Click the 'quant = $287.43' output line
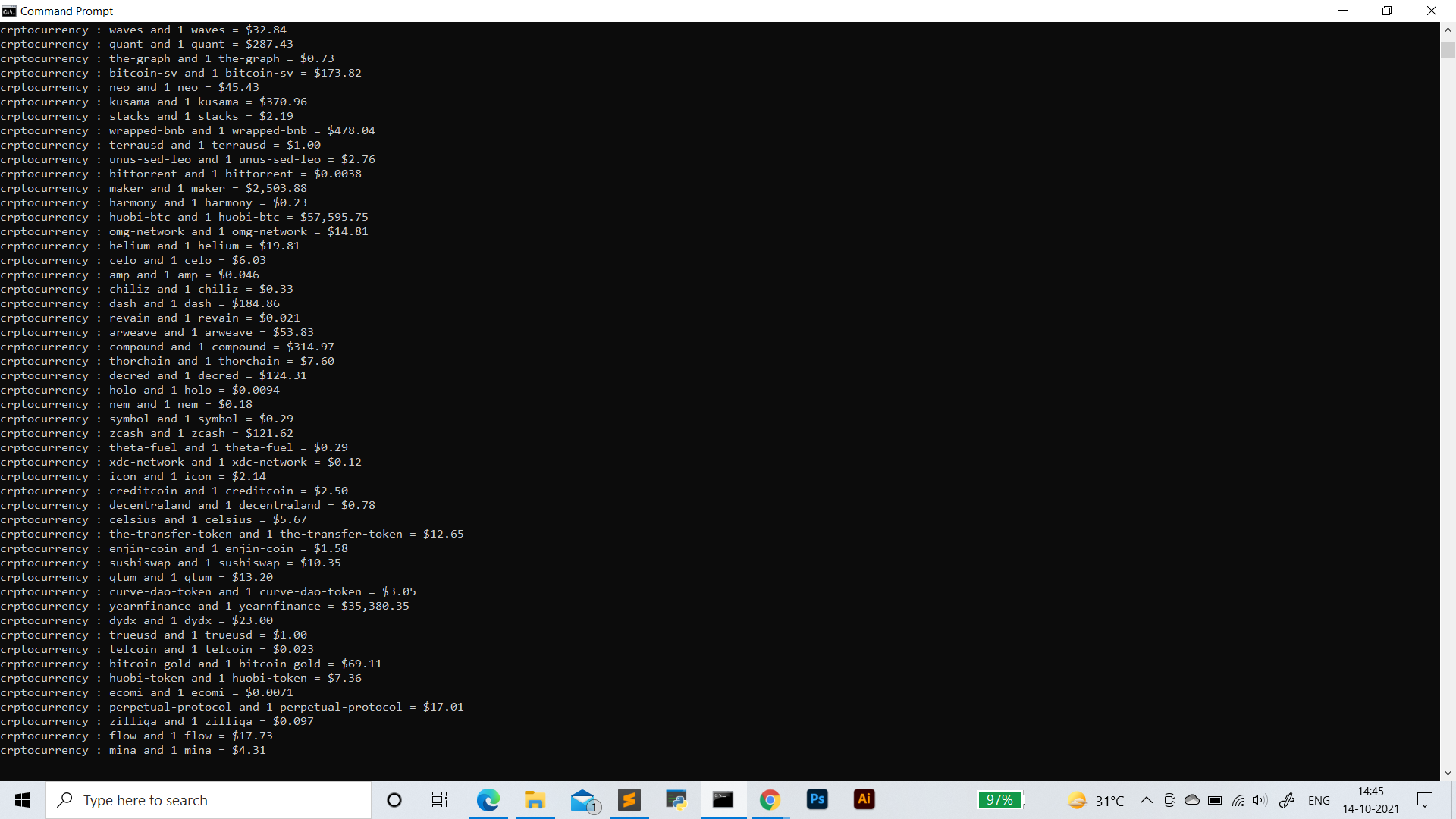This screenshot has height=819, width=1456. pyautogui.click(x=146, y=44)
